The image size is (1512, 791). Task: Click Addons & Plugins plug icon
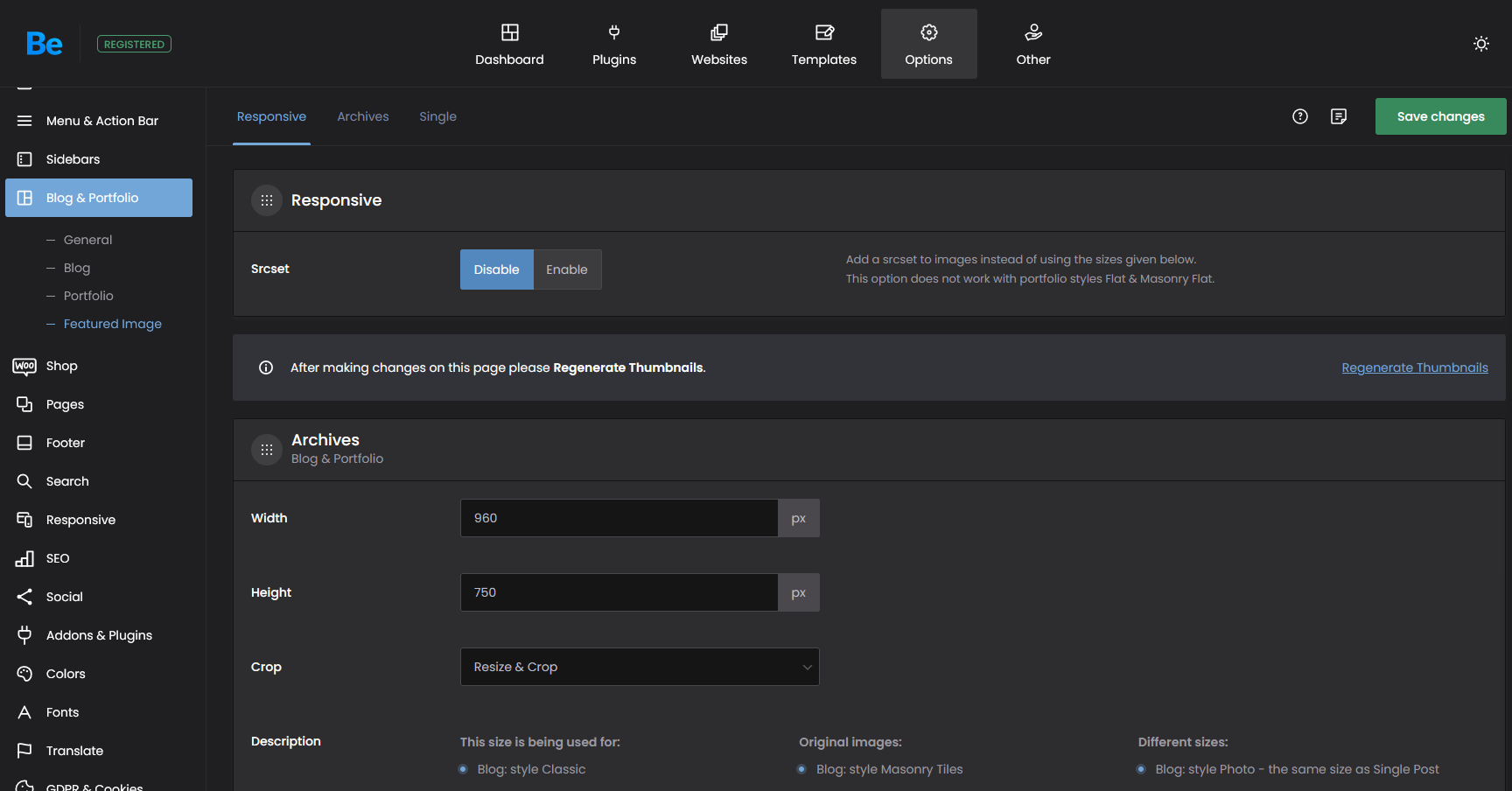coord(24,635)
